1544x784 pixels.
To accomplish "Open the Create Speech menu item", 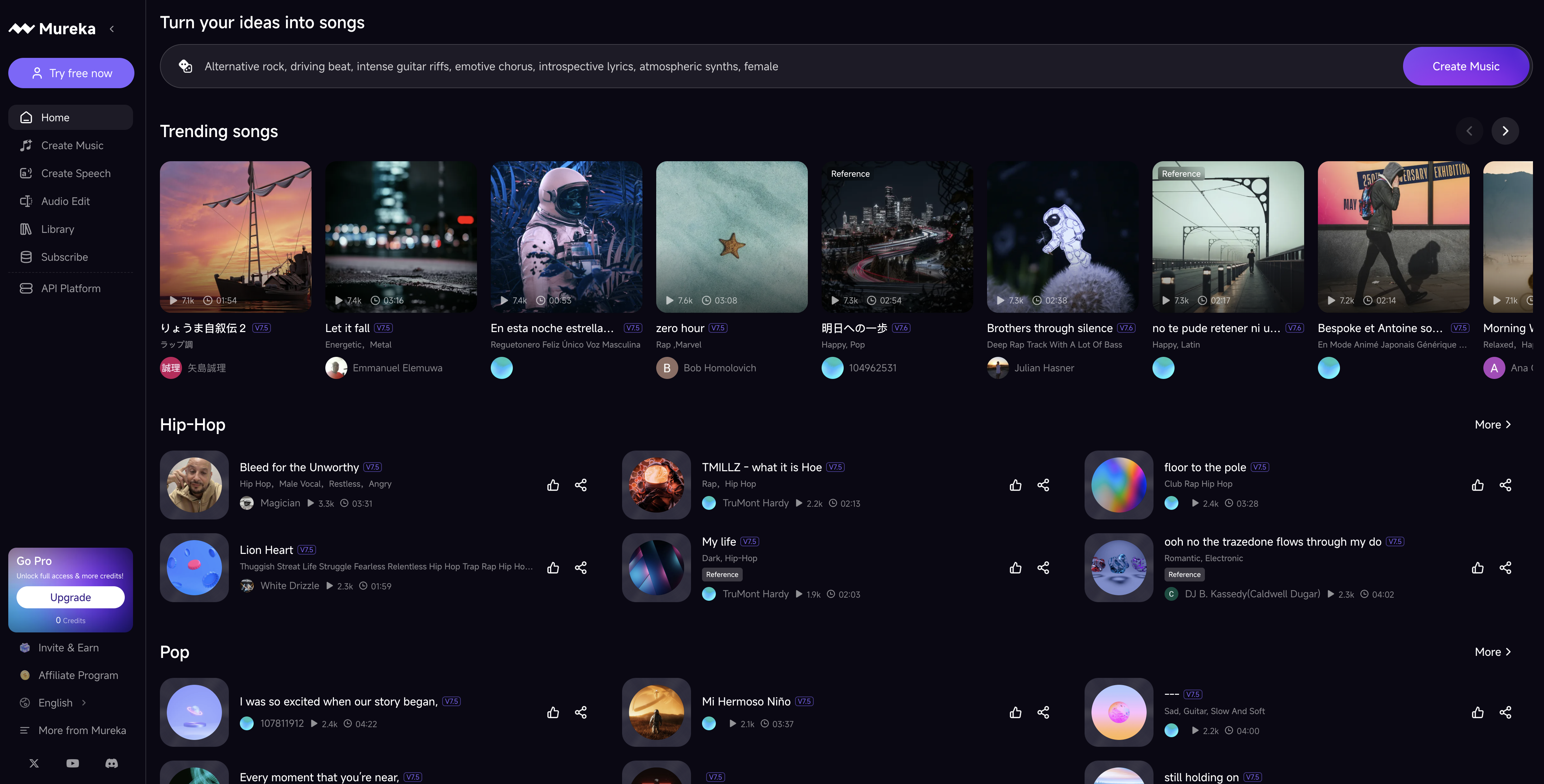I will [75, 173].
